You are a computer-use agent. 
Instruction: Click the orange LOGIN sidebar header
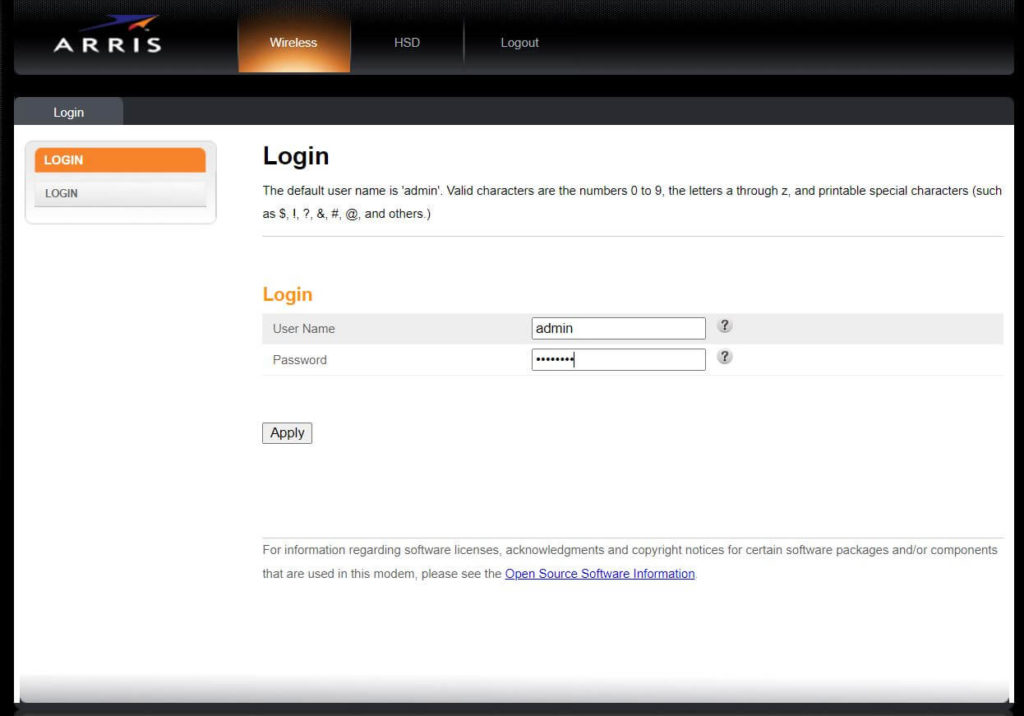(x=120, y=160)
